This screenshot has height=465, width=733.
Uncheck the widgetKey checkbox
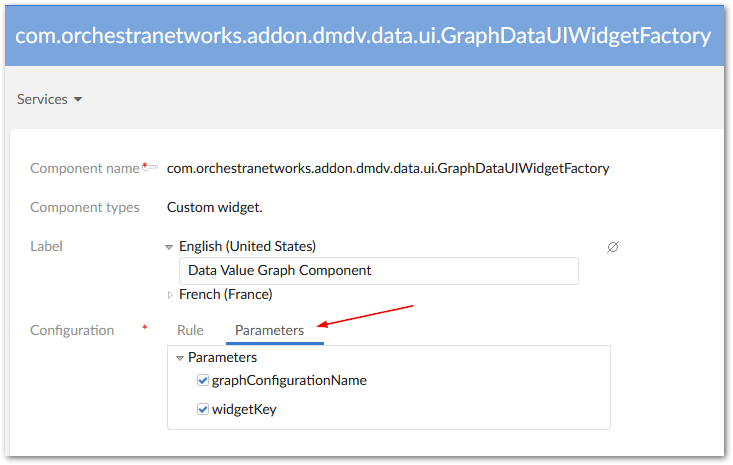[203, 409]
